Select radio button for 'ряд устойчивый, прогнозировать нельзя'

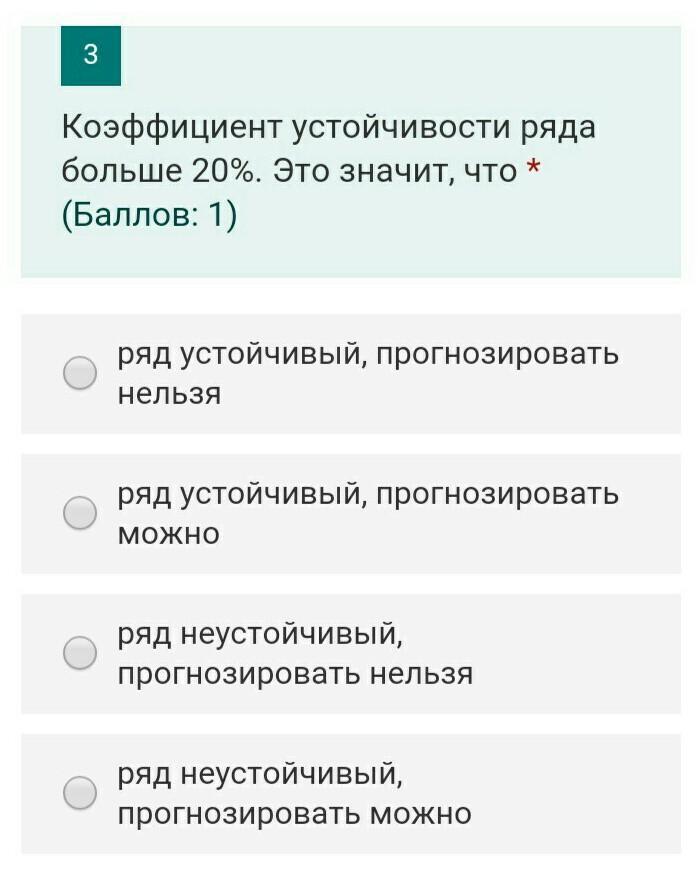click(80, 374)
